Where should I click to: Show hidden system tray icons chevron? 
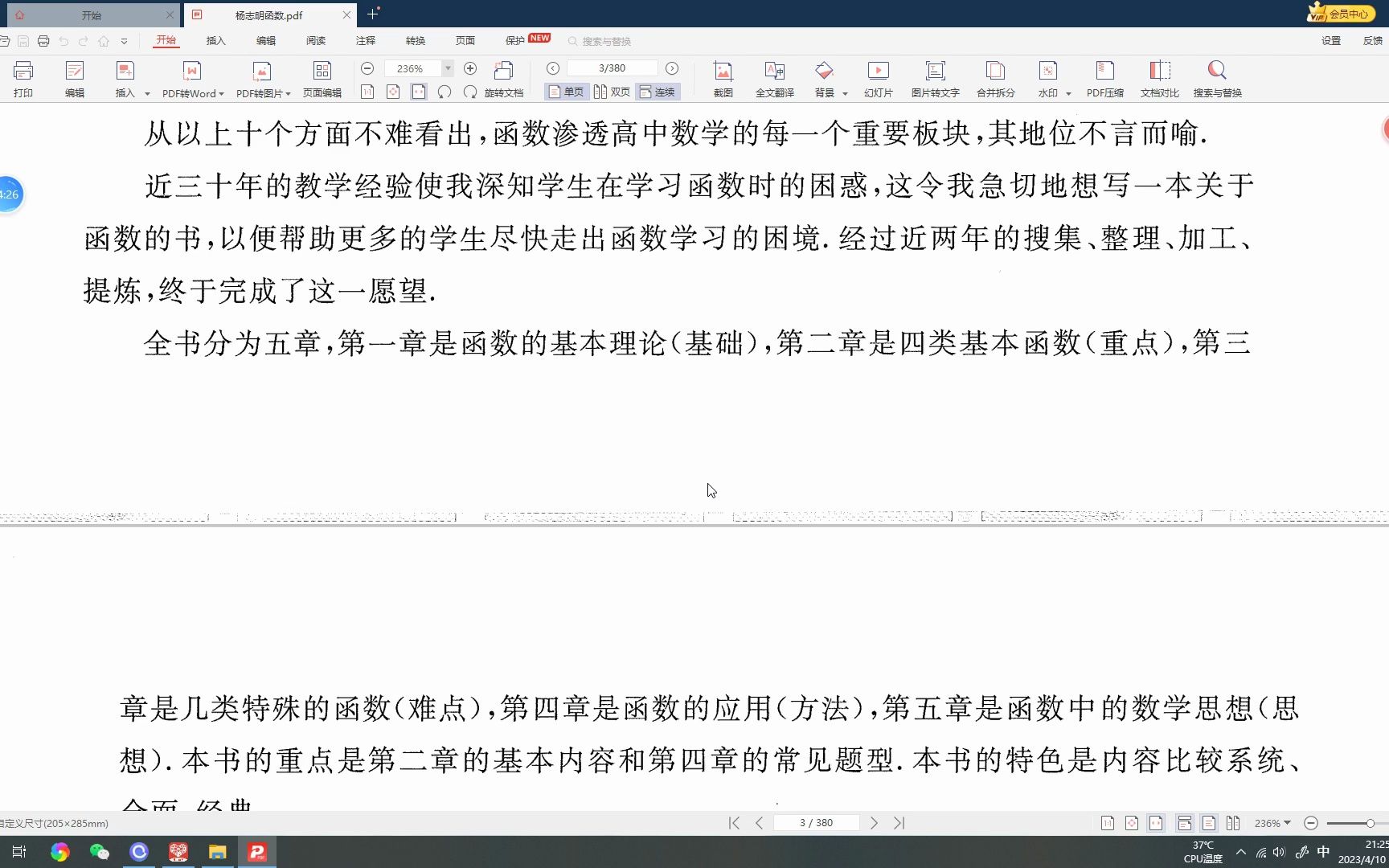point(1241,852)
